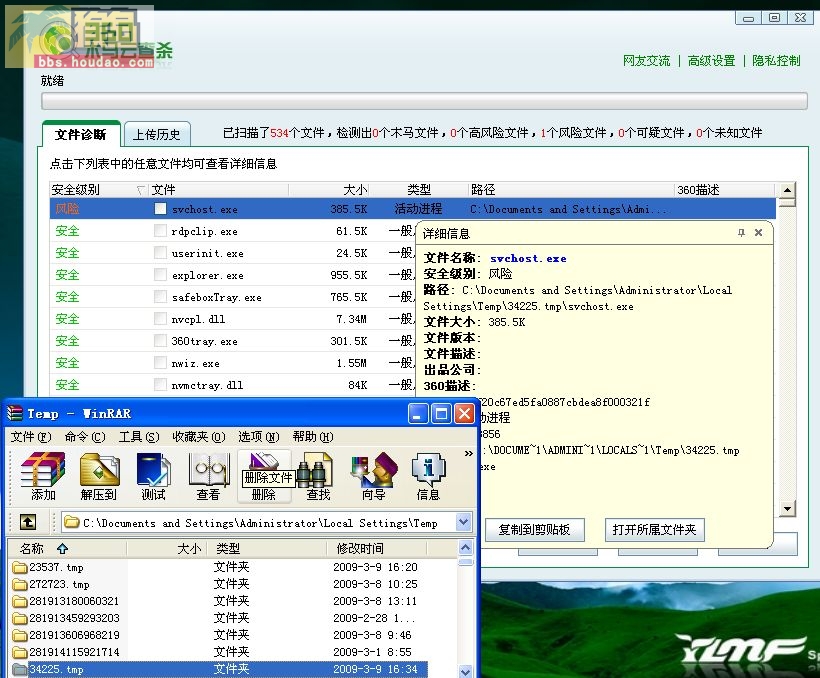Select the explorer.exe row
This screenshot has height=678, width=820.
point(233,275)
